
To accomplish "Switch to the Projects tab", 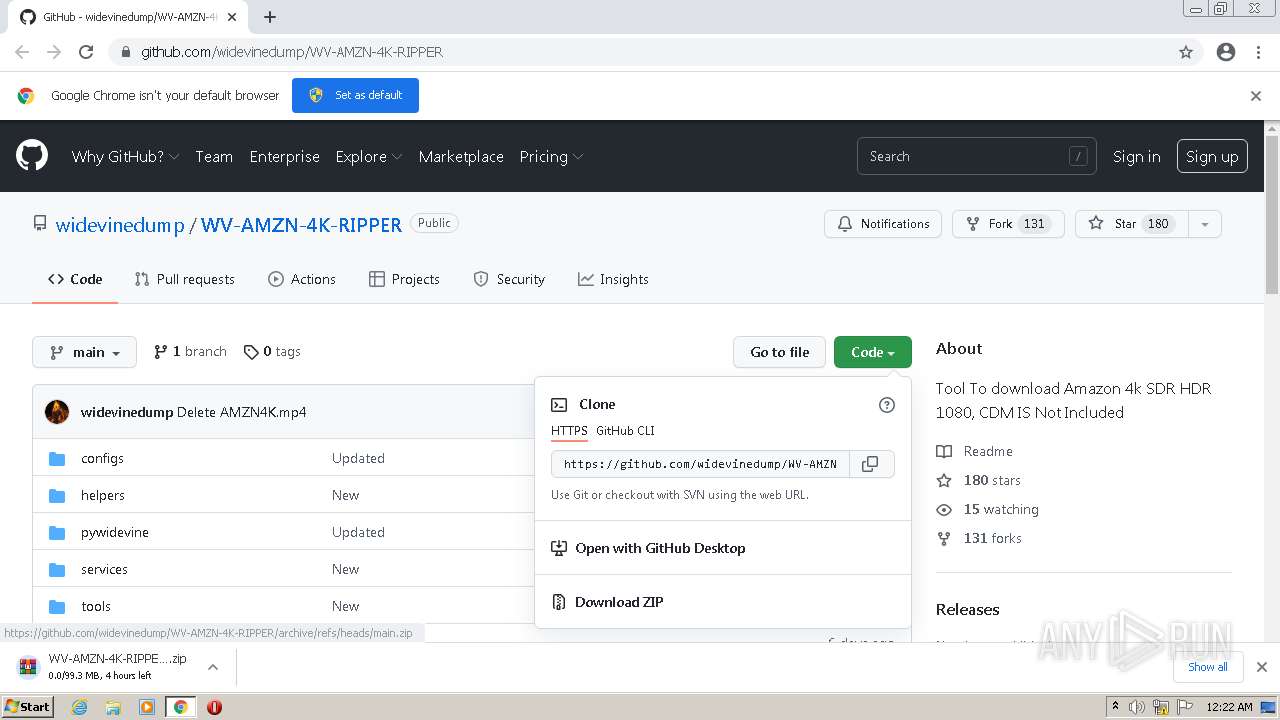I will [404, 279].
